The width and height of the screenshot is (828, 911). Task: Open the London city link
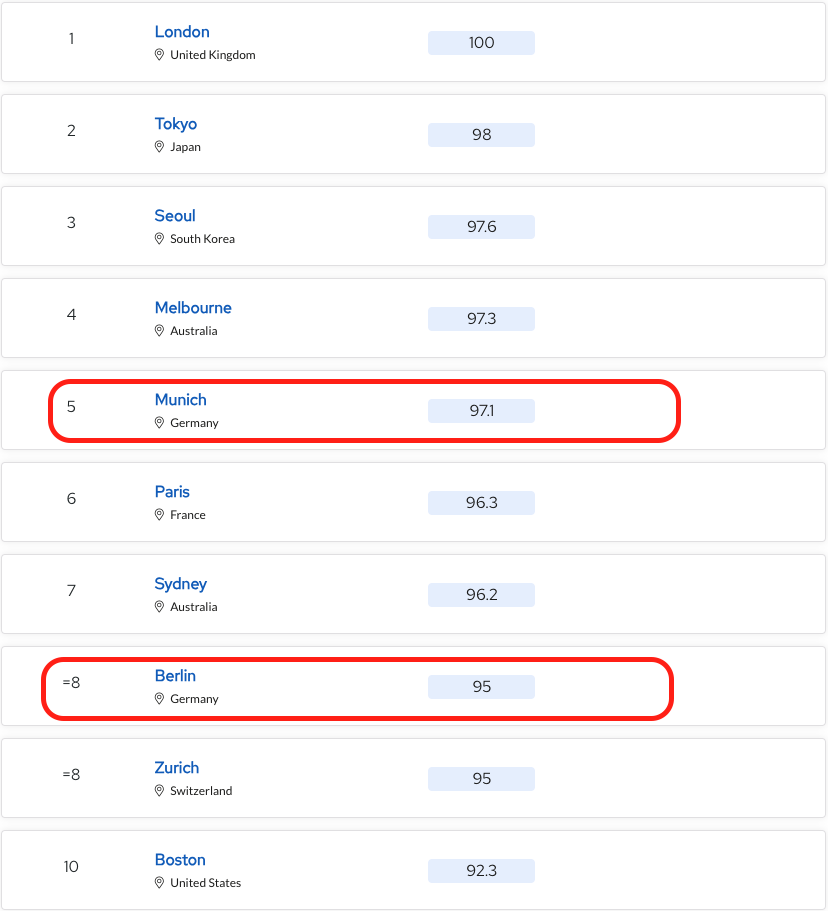(182, 32)
